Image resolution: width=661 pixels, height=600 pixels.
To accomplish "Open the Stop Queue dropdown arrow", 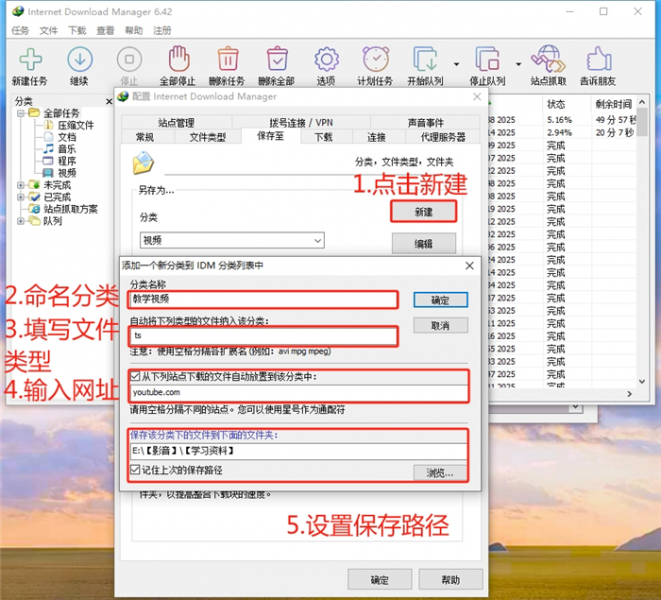I will pos(519,64).
